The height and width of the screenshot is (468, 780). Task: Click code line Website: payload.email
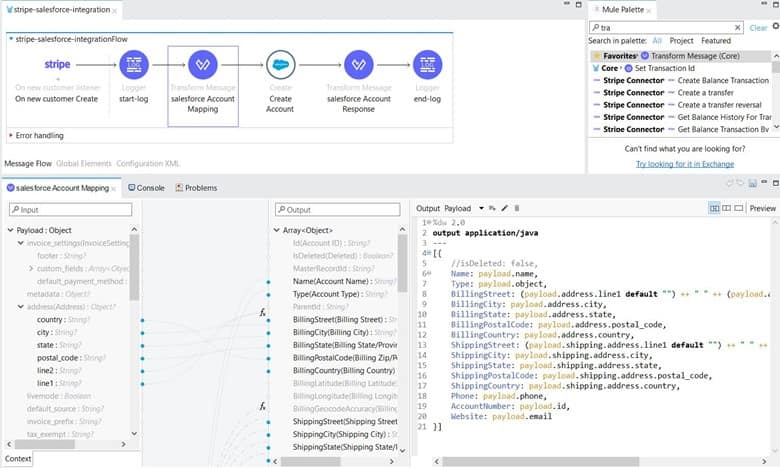(x=501, y=417)
